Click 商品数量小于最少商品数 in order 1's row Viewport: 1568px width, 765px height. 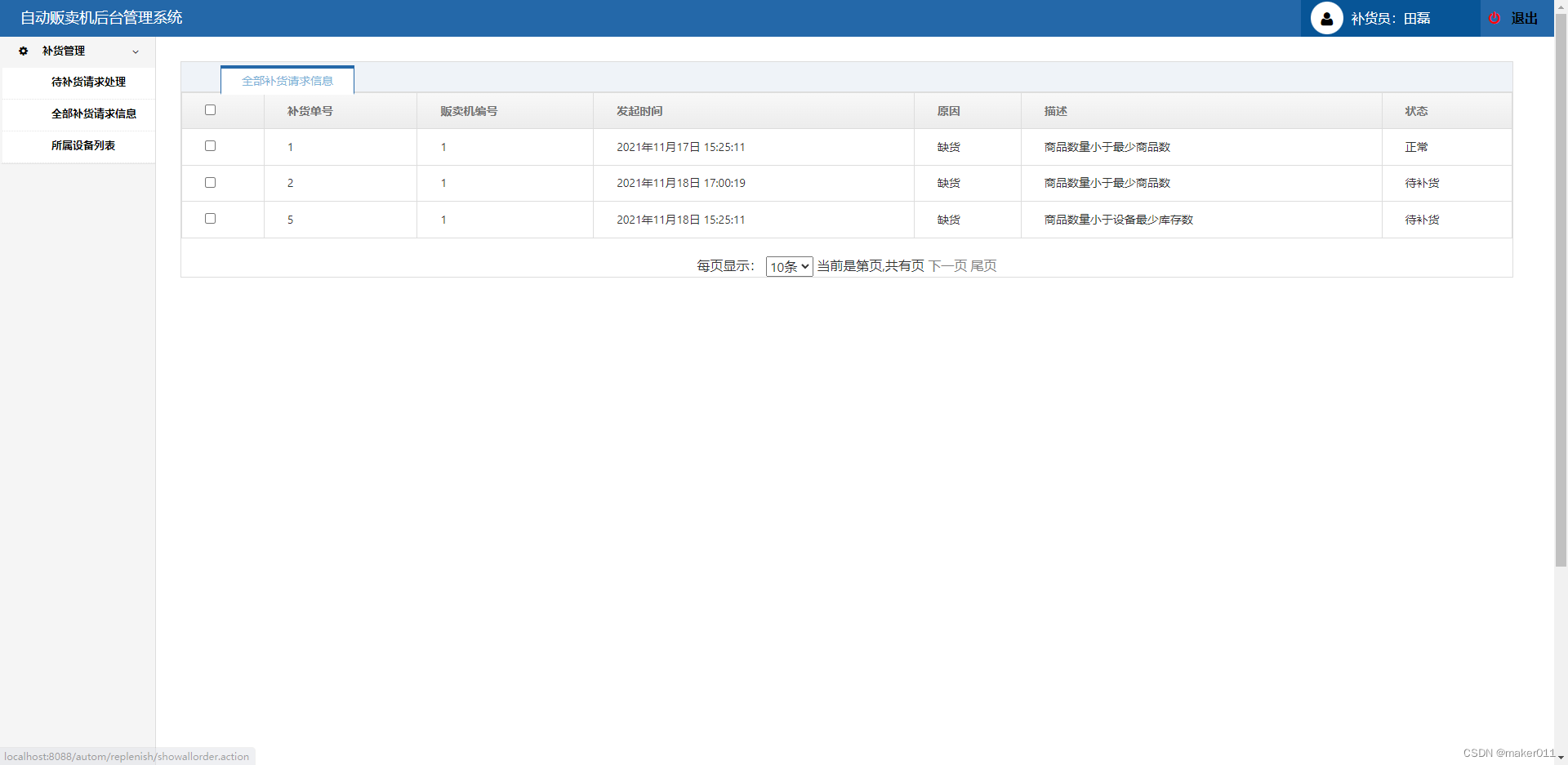[x=1107, y=147]
